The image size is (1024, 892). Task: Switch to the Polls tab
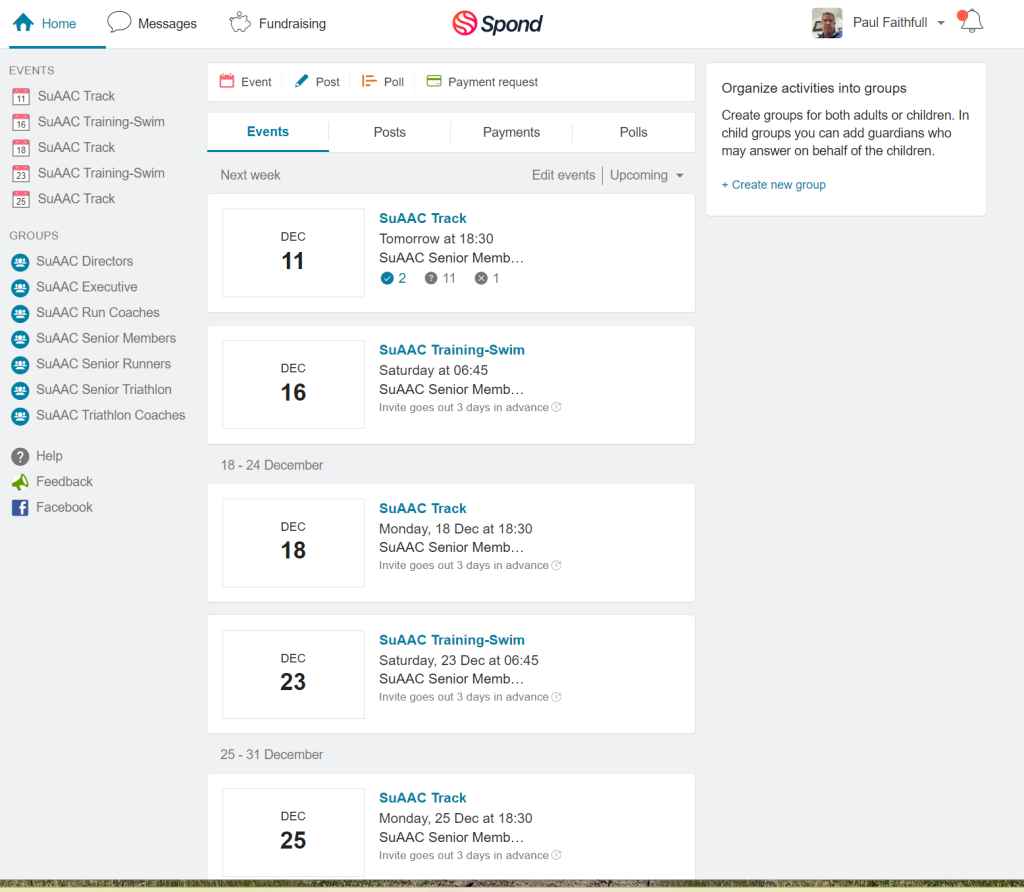[633, 132]
